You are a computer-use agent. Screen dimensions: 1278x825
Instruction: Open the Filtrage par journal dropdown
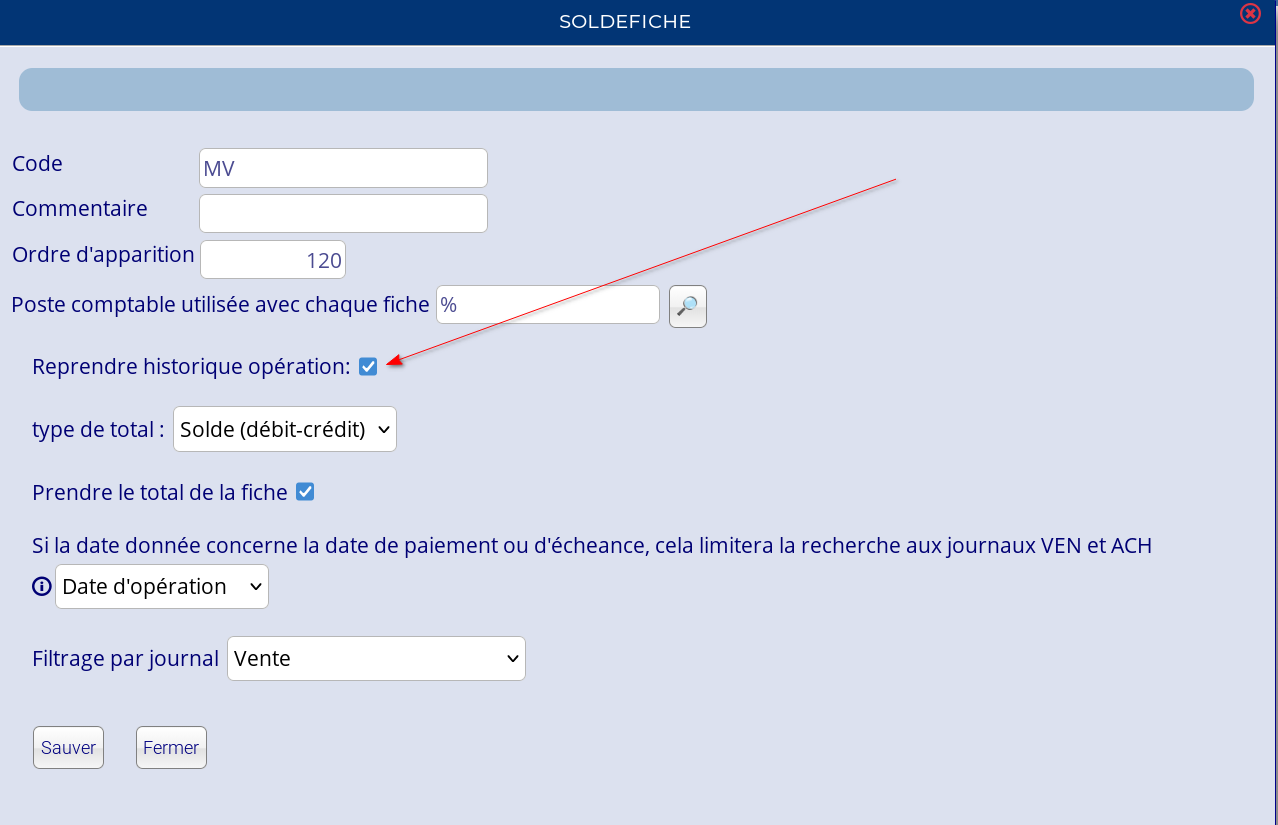(376, 659)
